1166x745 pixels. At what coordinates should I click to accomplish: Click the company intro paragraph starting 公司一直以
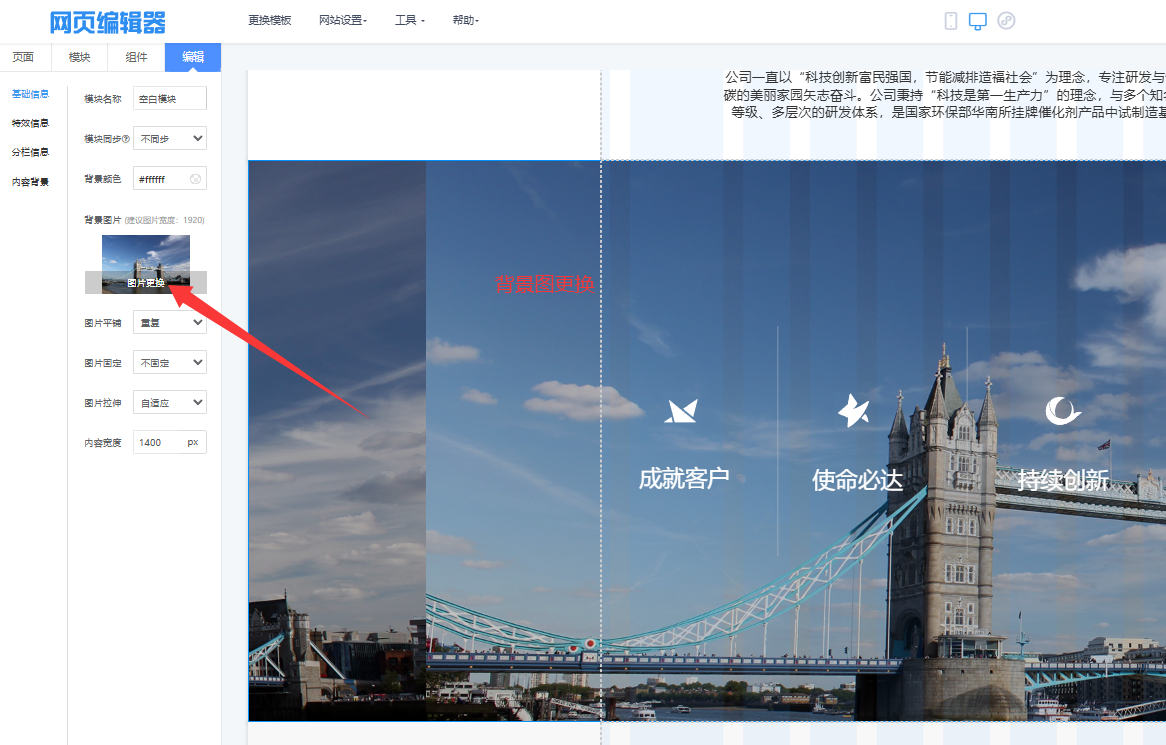[944, 94]
